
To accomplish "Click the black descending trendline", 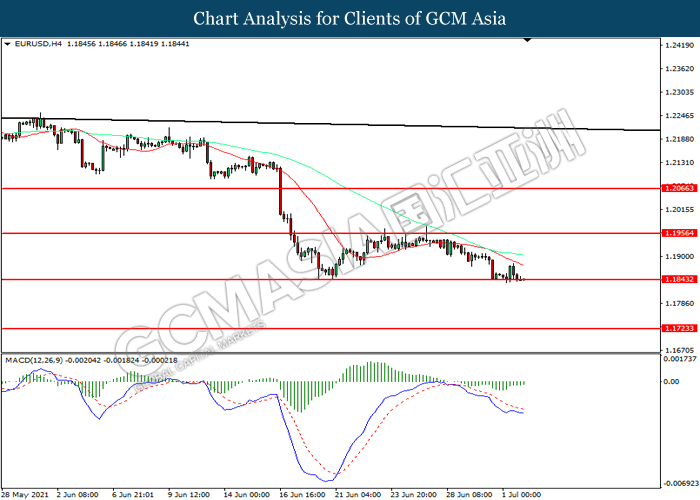I will point(400,125).
